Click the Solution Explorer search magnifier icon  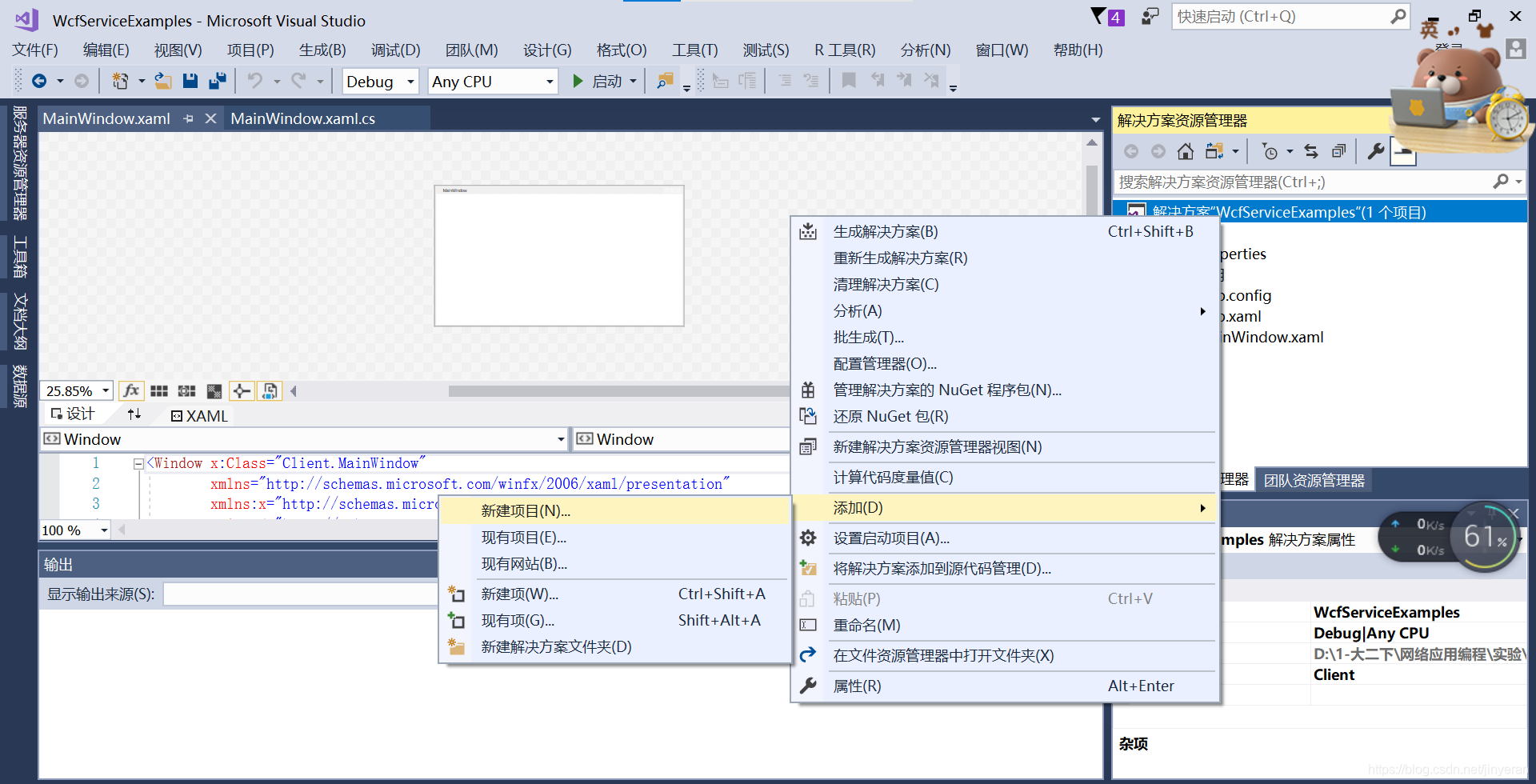1501,182
